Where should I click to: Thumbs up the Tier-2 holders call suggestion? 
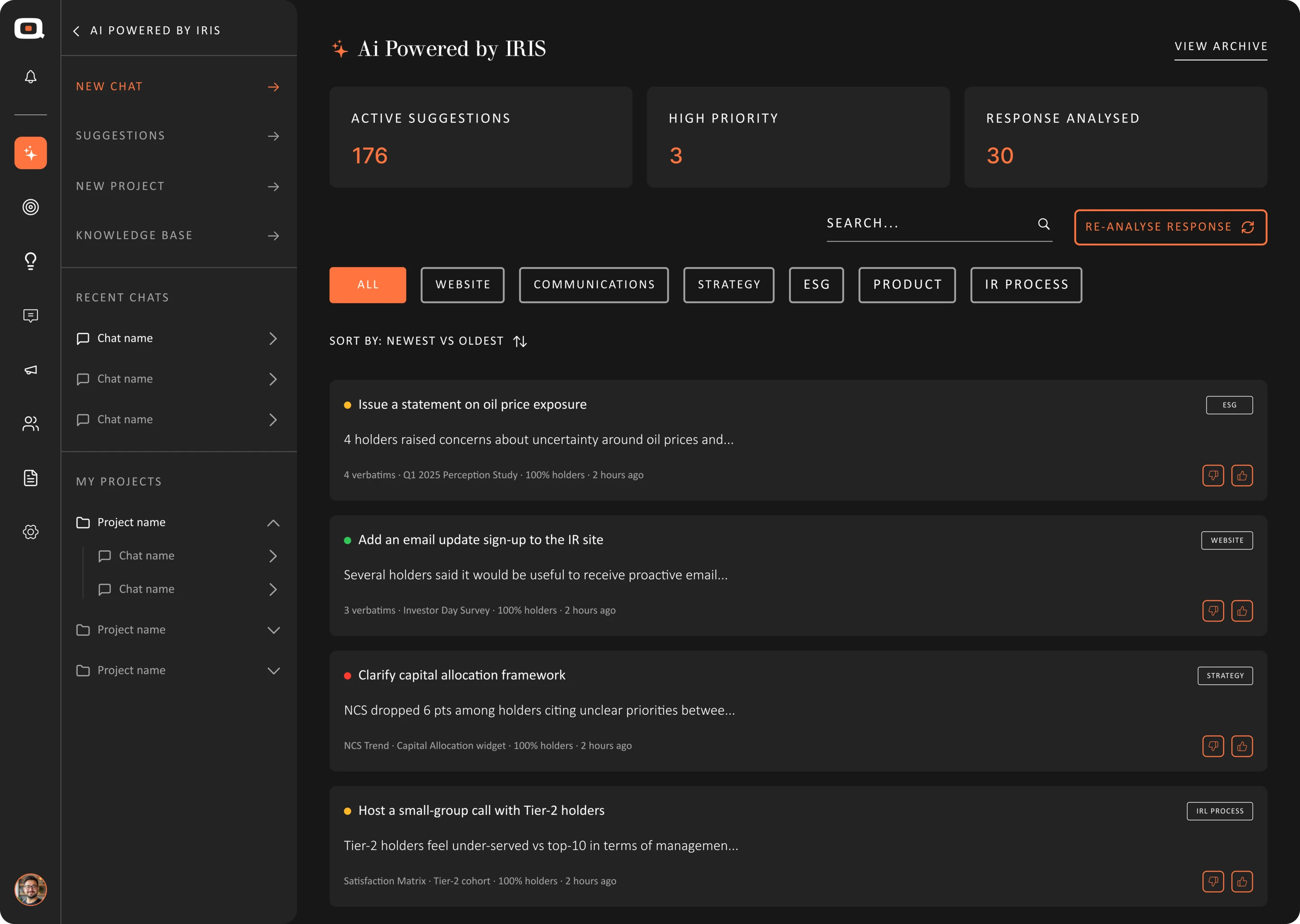1242,881
